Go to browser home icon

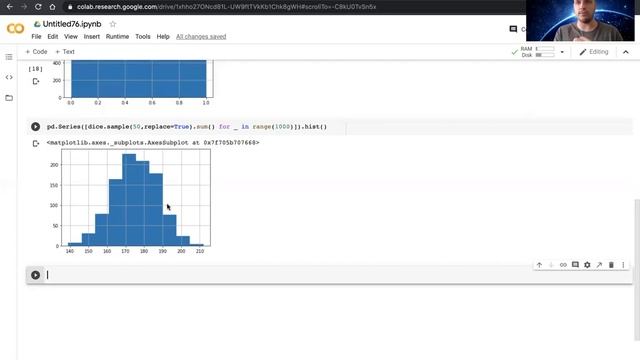52,7
